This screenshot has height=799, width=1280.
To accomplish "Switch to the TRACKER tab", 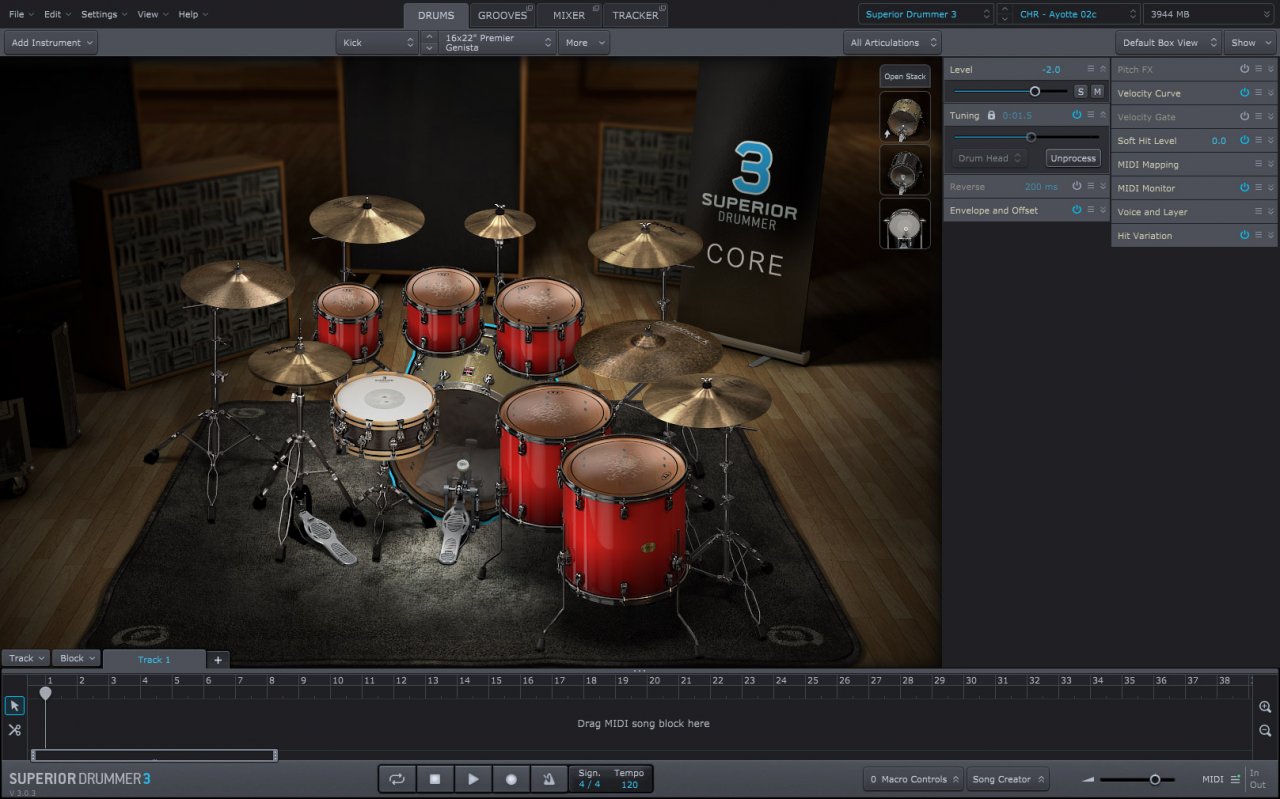I will [636, 15].
